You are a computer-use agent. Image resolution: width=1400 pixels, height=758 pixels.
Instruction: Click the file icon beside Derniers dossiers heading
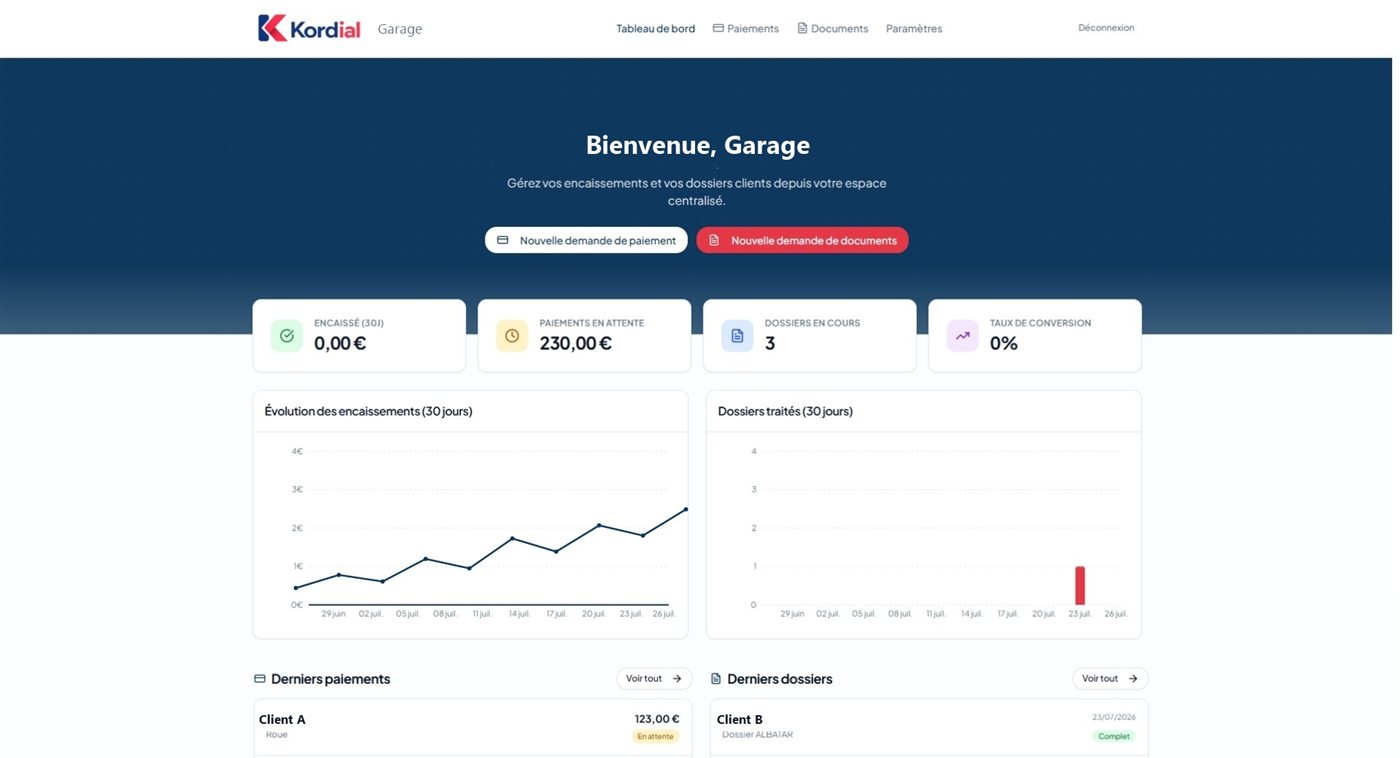coord(716,679)
